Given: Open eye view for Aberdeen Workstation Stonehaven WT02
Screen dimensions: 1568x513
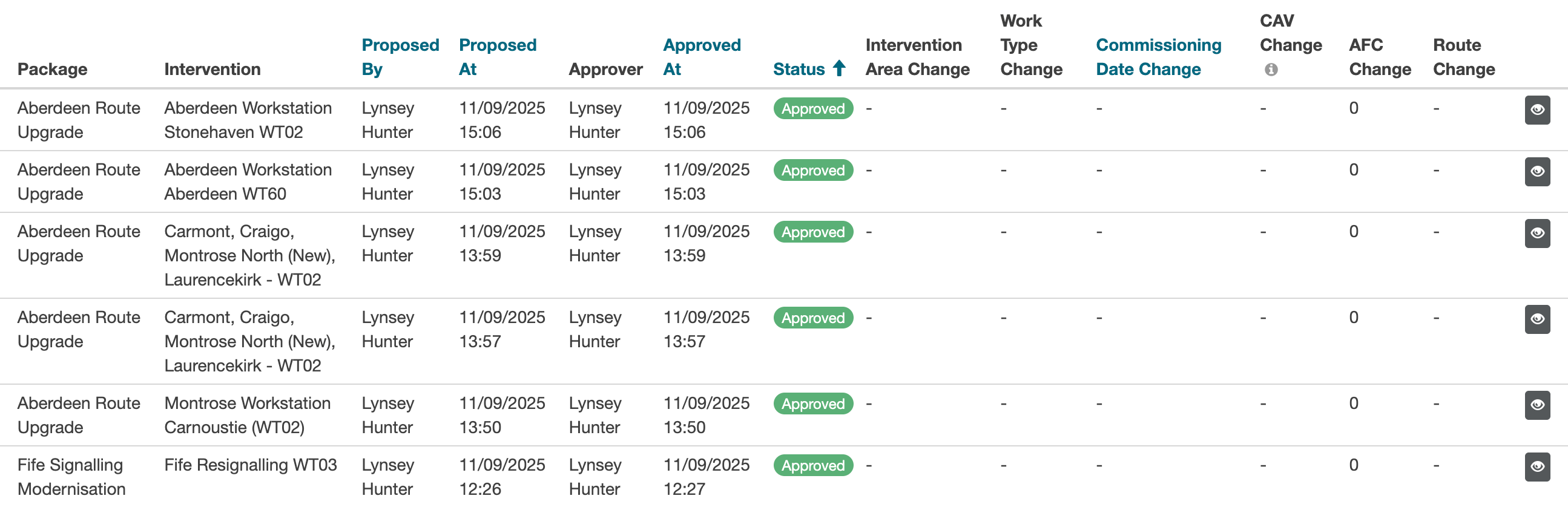Looking at the screenshot, I should pyautogui.click(x=1538, y=110).
